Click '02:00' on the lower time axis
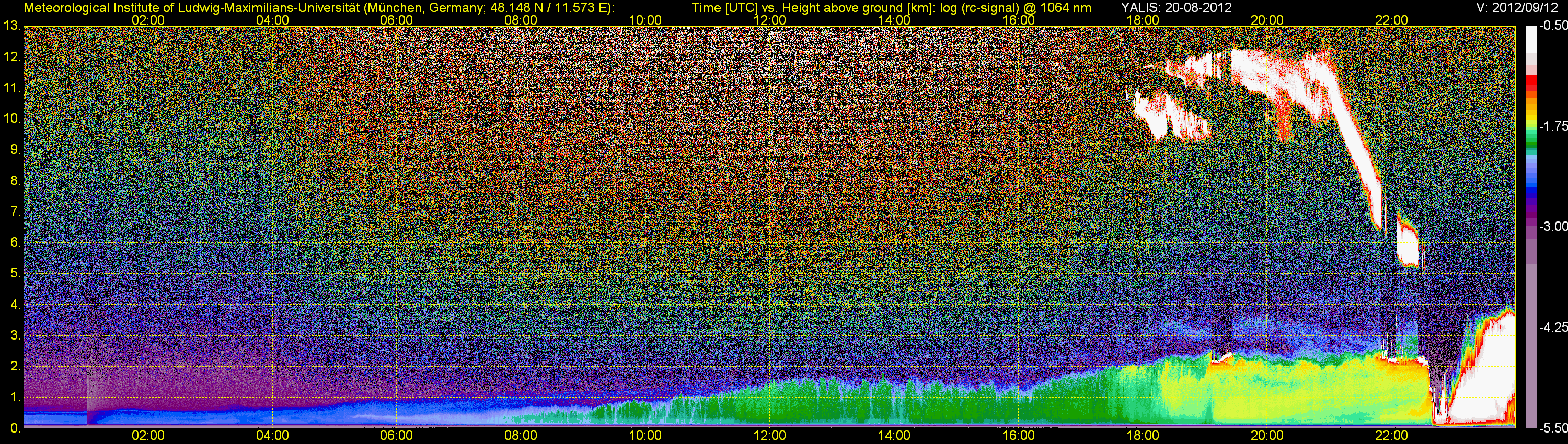Viewport: 1568px width, 444px height. 148,436
